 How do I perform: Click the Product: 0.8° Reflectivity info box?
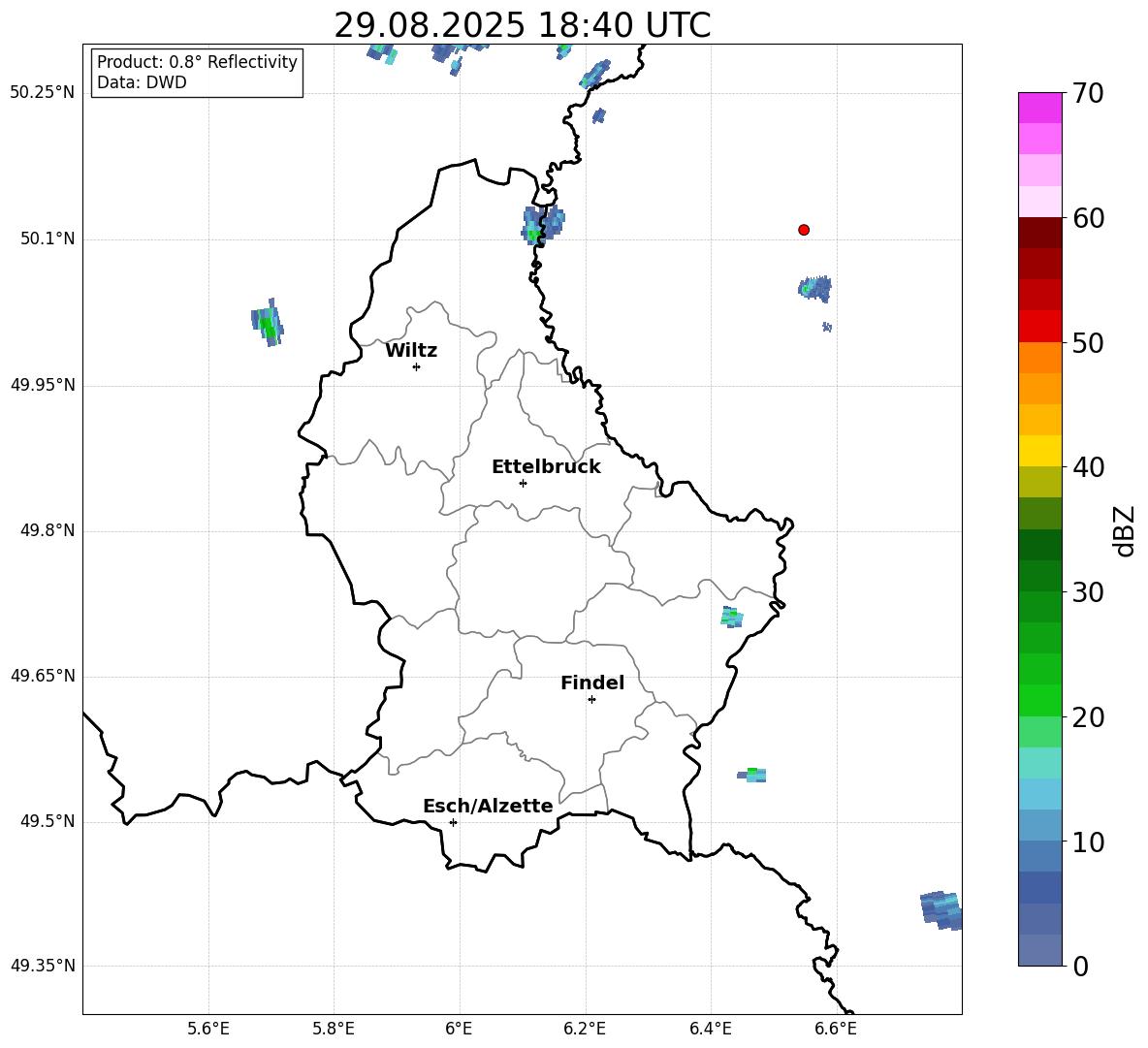click(x=197, y=73)
